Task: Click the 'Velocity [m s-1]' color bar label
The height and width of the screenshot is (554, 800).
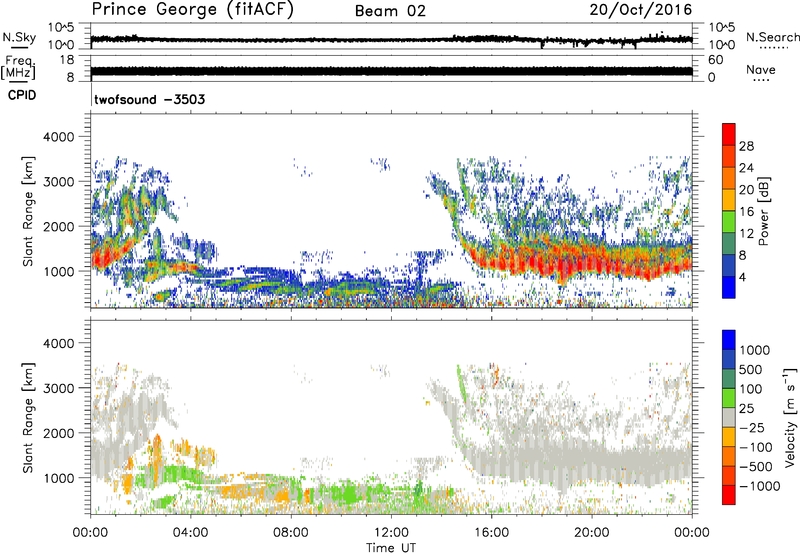Action: point(790,417)
